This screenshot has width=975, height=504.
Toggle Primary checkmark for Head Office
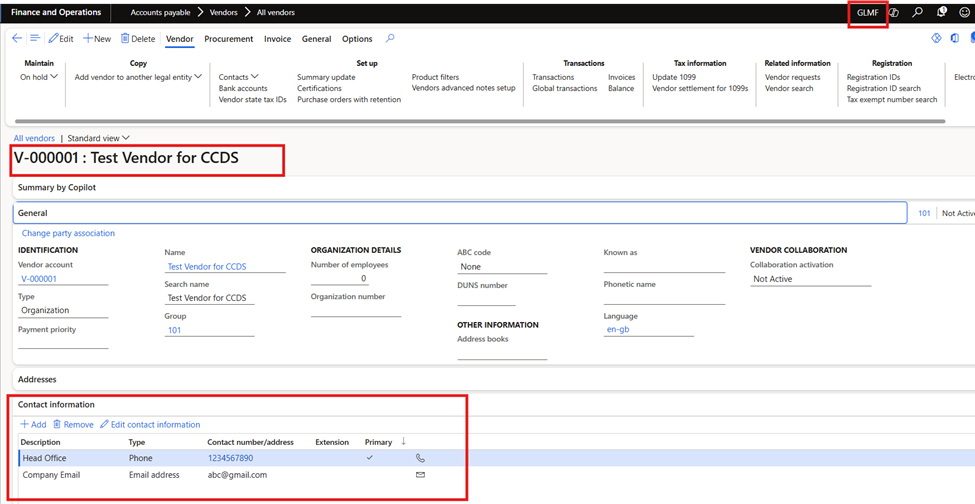pos(371,458)
